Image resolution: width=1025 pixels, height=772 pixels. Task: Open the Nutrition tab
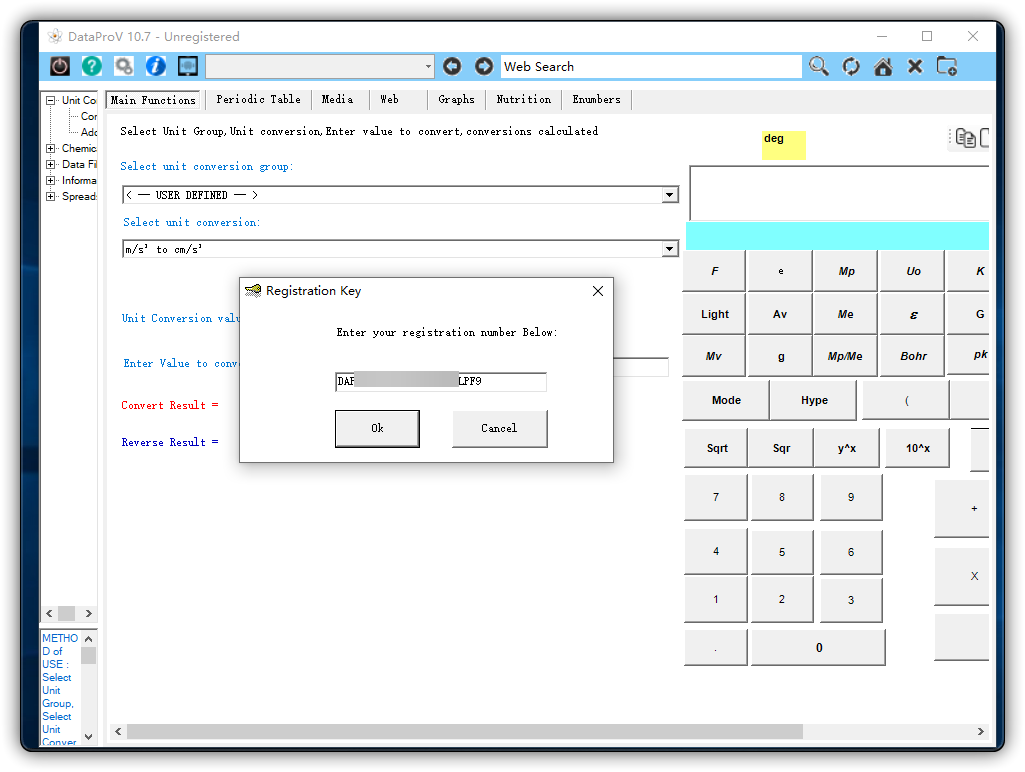(x=523, y=100)
